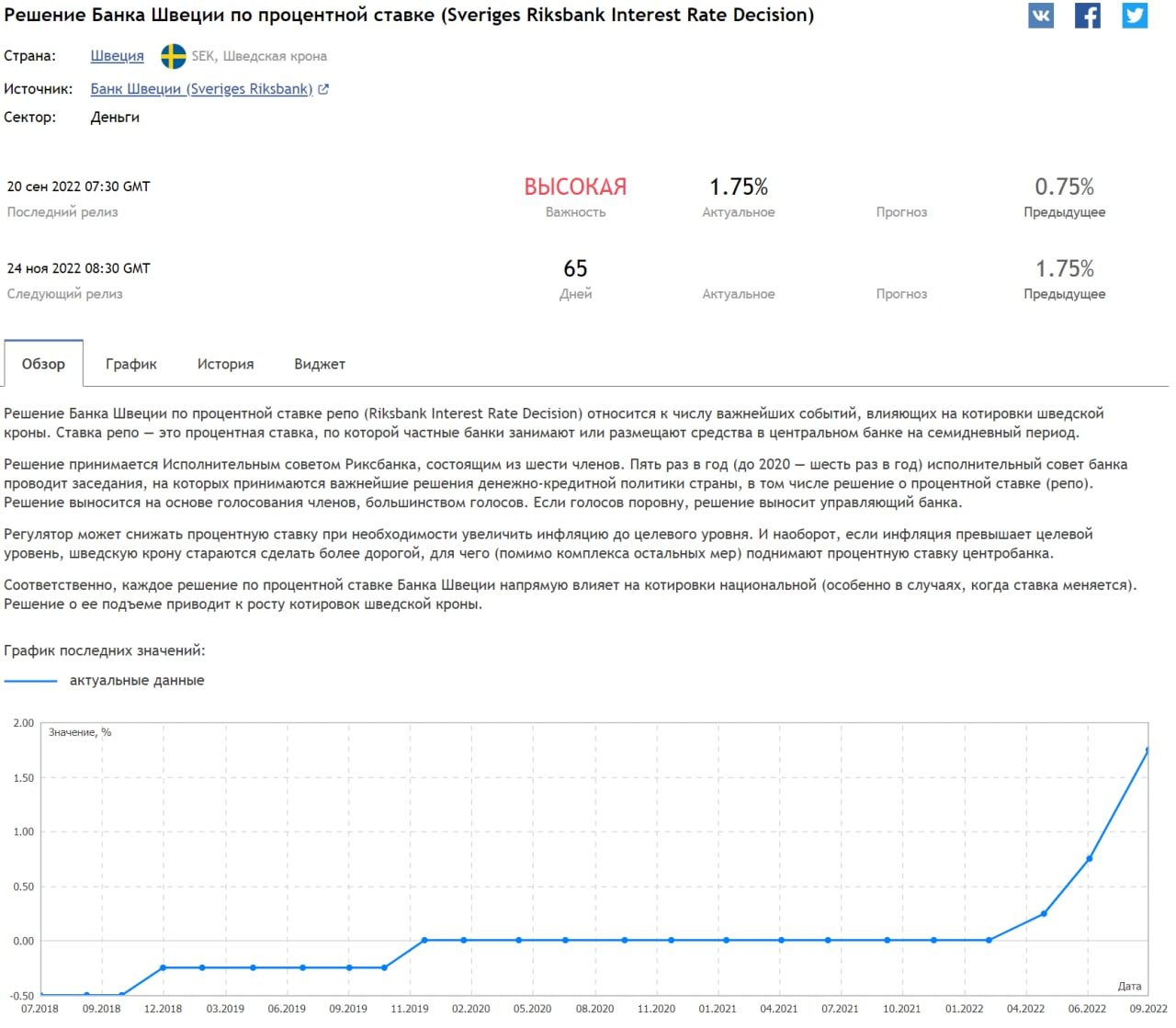Click the 0.75 chart point near 06.2022
This screenshot has width=1176, height=1028.
1090,859
